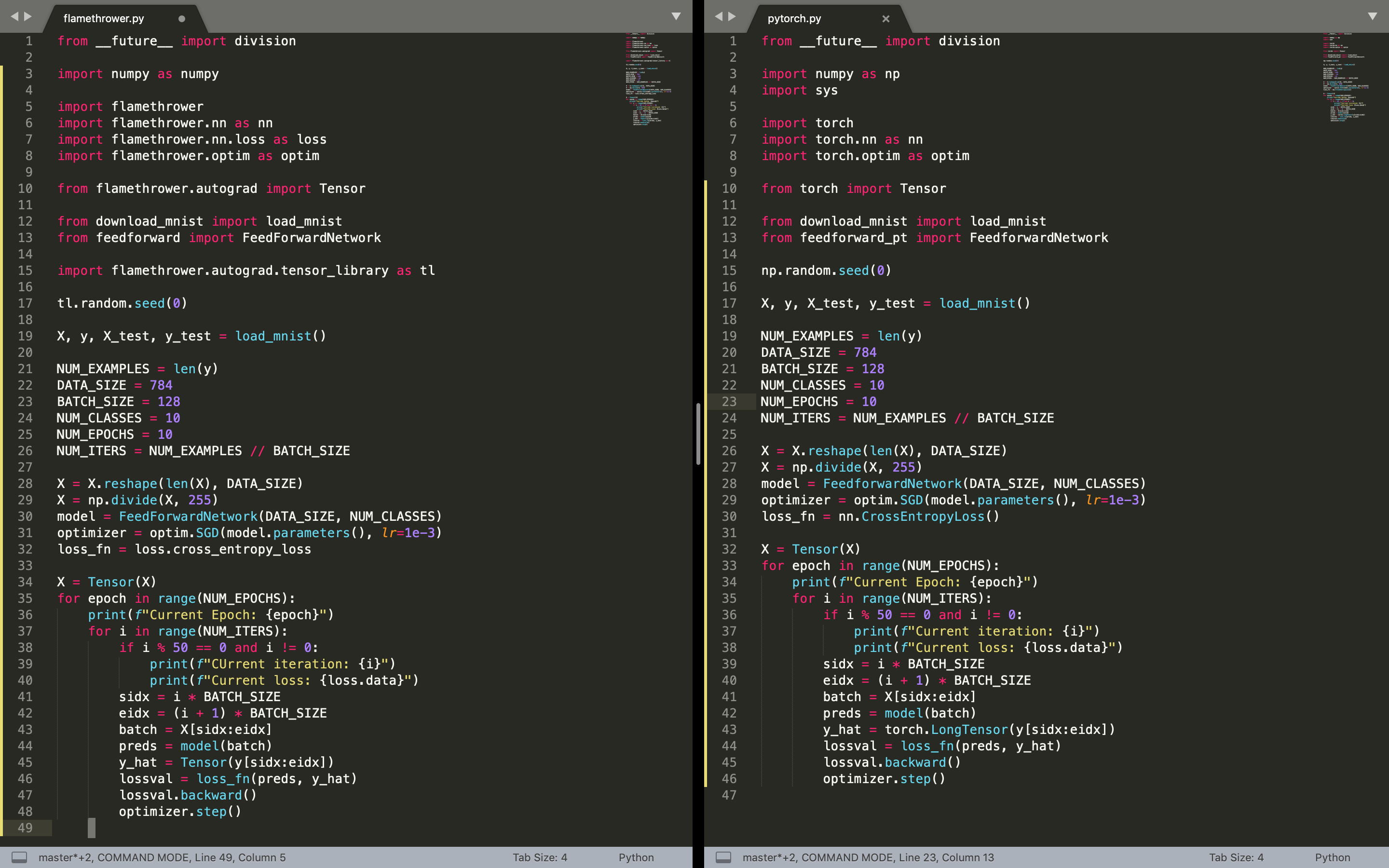Image resolution: width=1389 pixels, height=868 pixels.
Task: Open tab list dropdown in right pane
Action: pyautogui.click(x=1372, y=16)
